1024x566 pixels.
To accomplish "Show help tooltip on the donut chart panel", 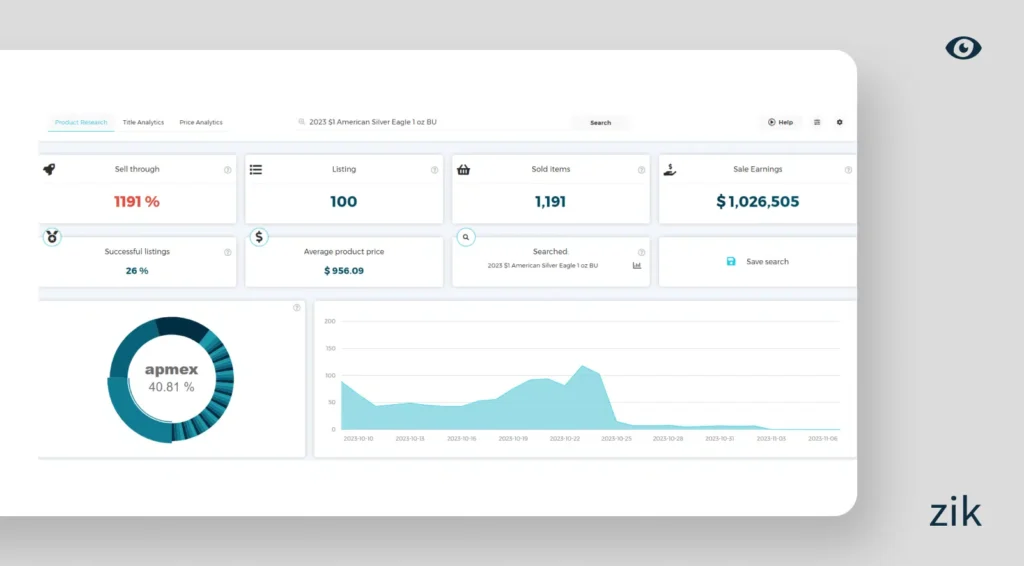I will (296, 308).
